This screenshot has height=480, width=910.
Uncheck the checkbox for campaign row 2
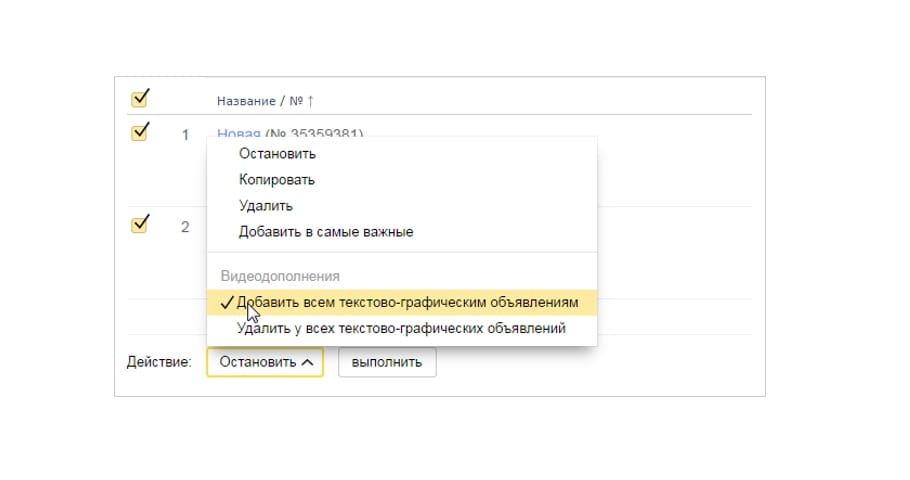[139, 224]
